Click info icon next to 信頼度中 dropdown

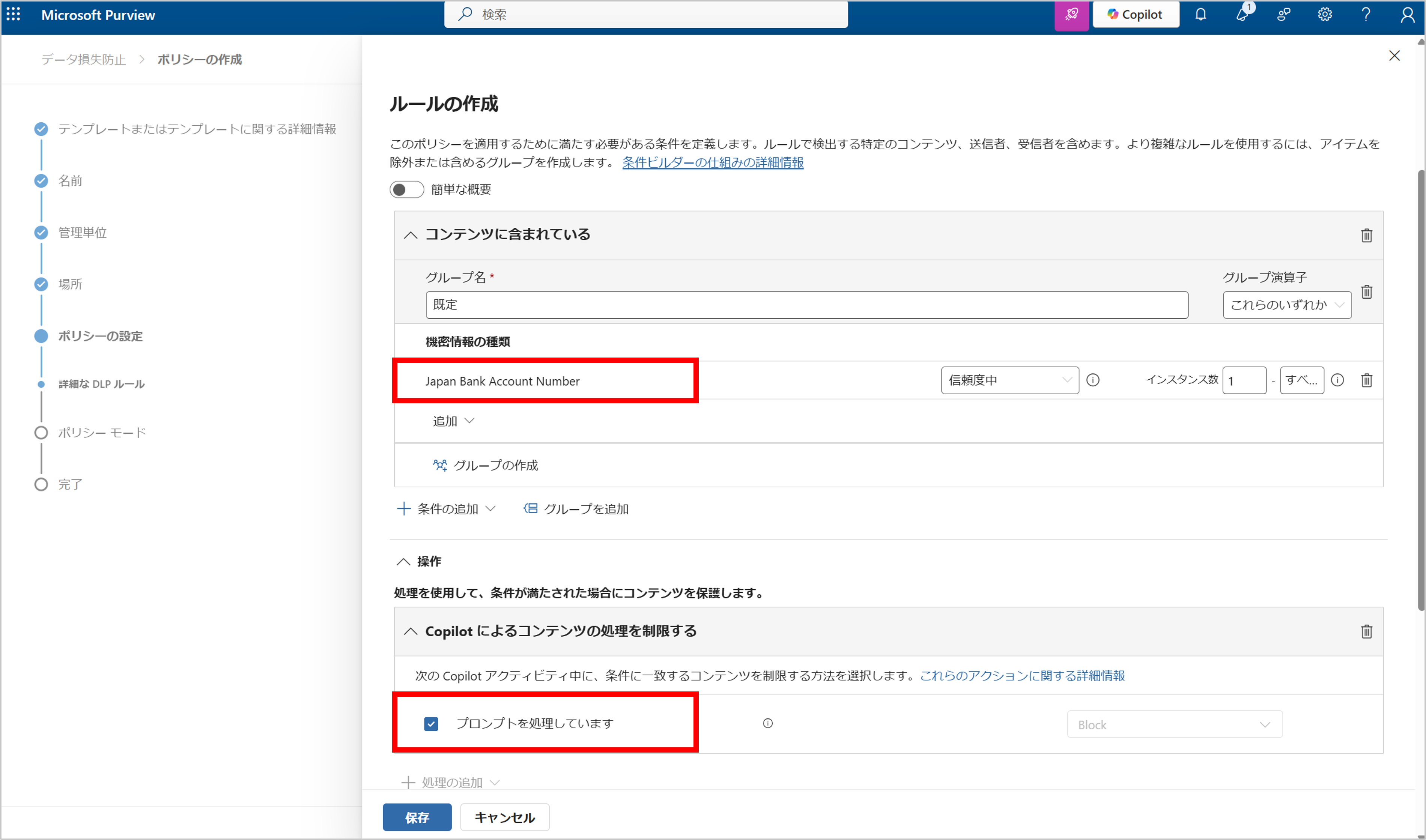point(1092,380)
